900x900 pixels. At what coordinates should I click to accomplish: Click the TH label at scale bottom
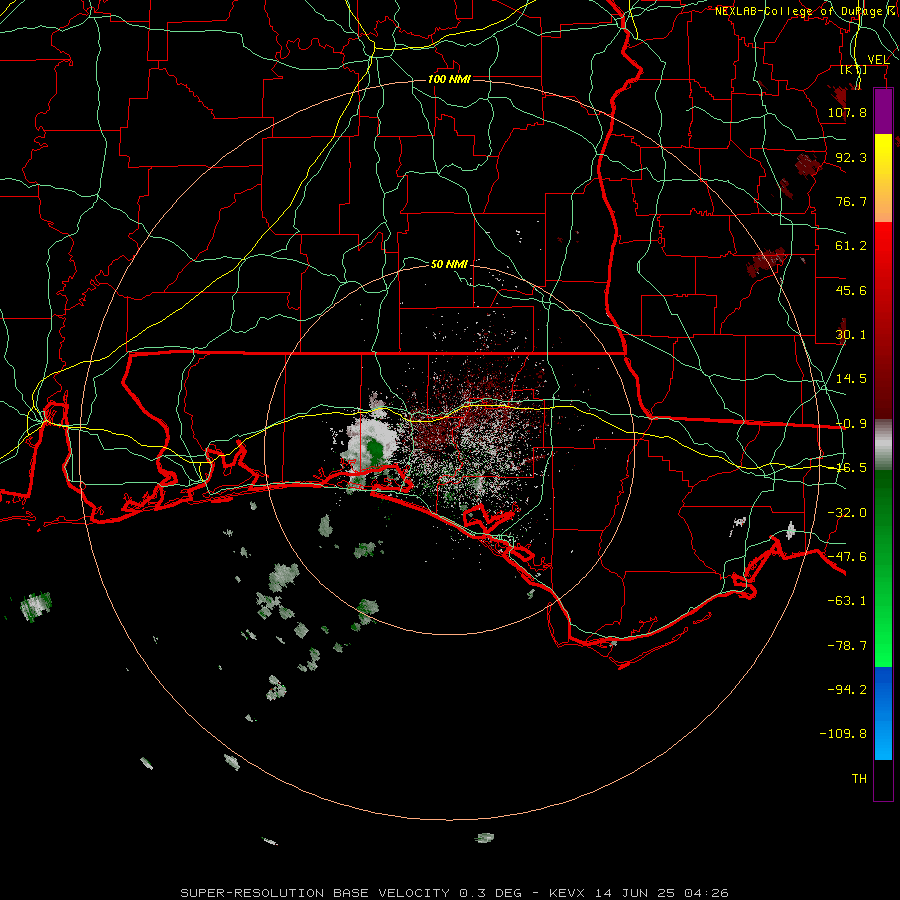pos(859,779)
